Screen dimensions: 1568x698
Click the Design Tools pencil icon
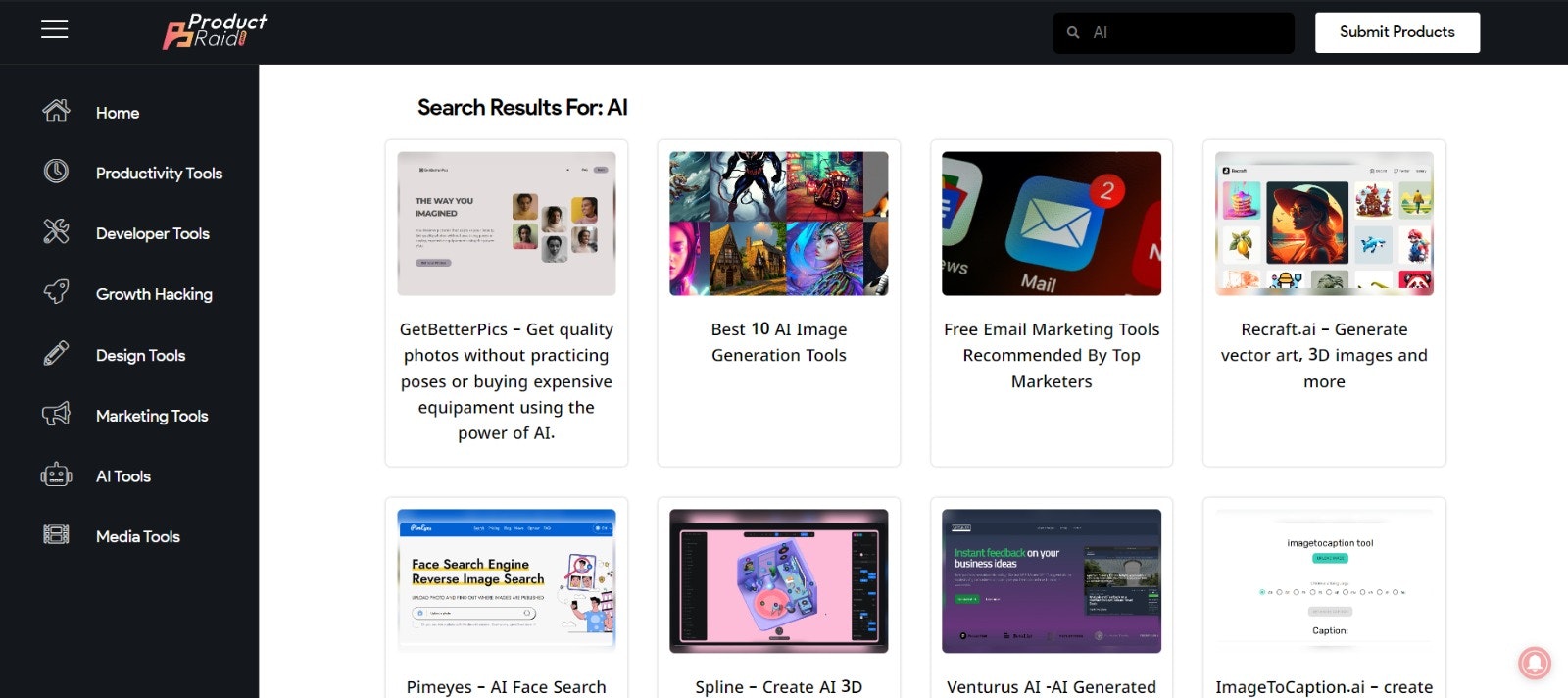point(56,353)
